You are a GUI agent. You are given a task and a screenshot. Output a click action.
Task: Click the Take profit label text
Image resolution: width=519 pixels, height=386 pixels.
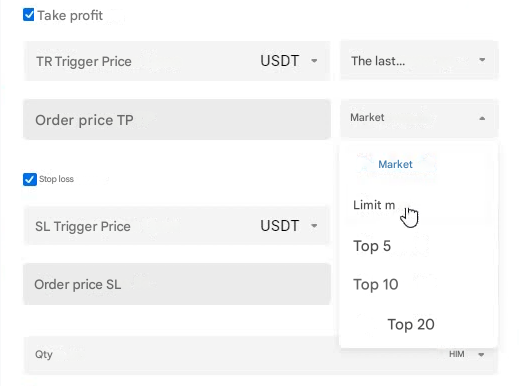click(70, 16)
